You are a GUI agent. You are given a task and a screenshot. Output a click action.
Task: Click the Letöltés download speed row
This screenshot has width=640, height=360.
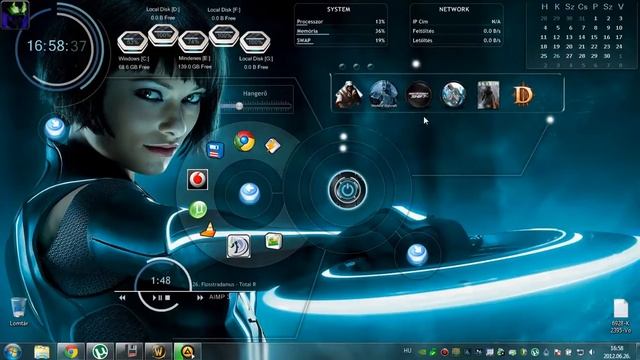pos(456,40)
